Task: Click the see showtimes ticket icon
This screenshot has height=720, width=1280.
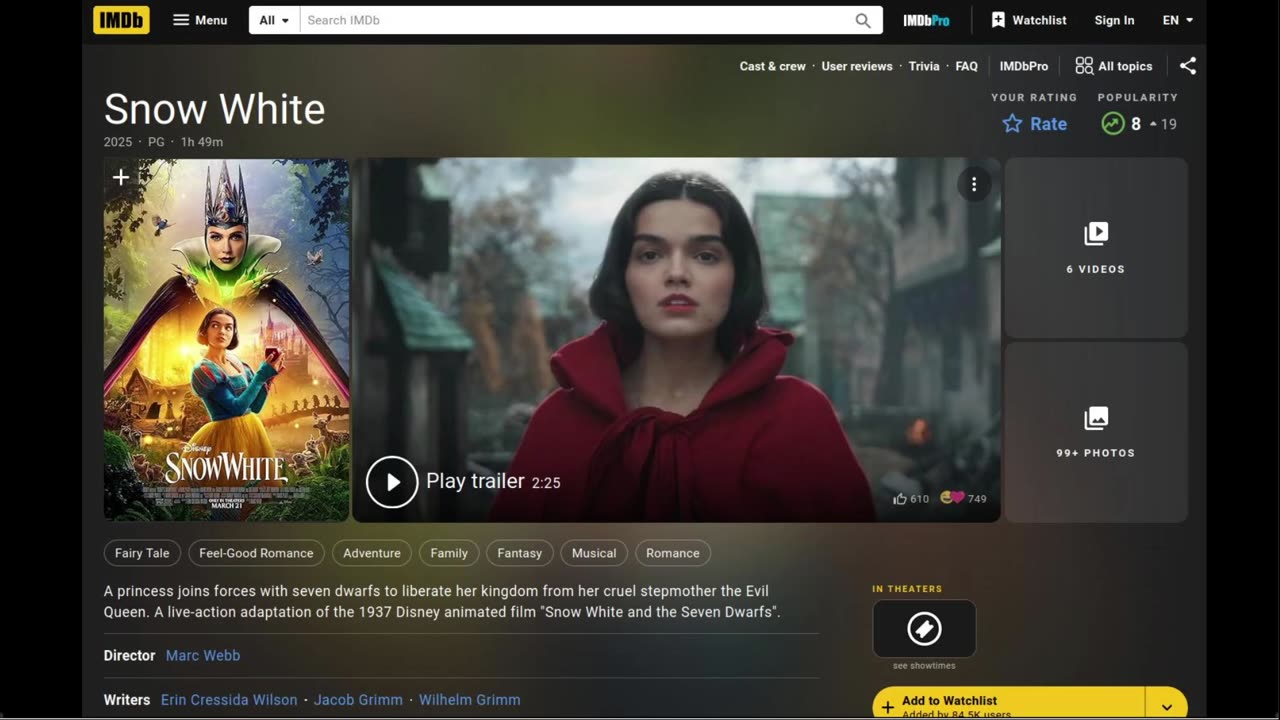Action: click(924, 629)
